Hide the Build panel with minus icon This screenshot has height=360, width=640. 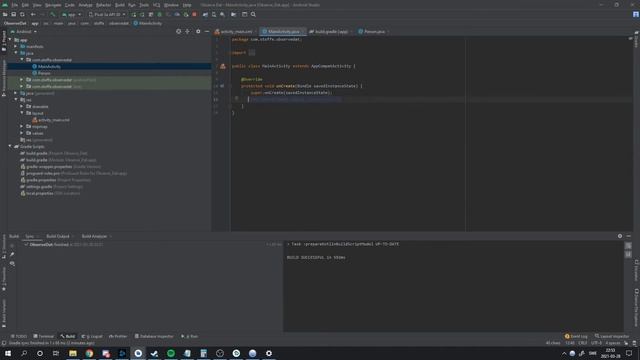pos(629,236)
